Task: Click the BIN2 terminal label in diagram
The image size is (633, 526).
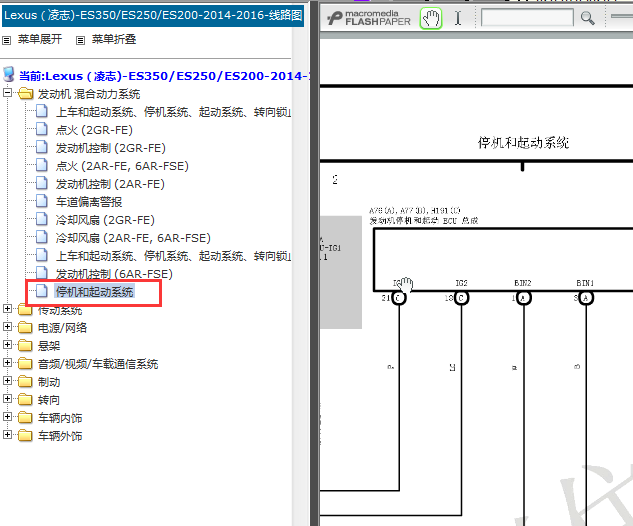Action: click(x=522, y=283)
